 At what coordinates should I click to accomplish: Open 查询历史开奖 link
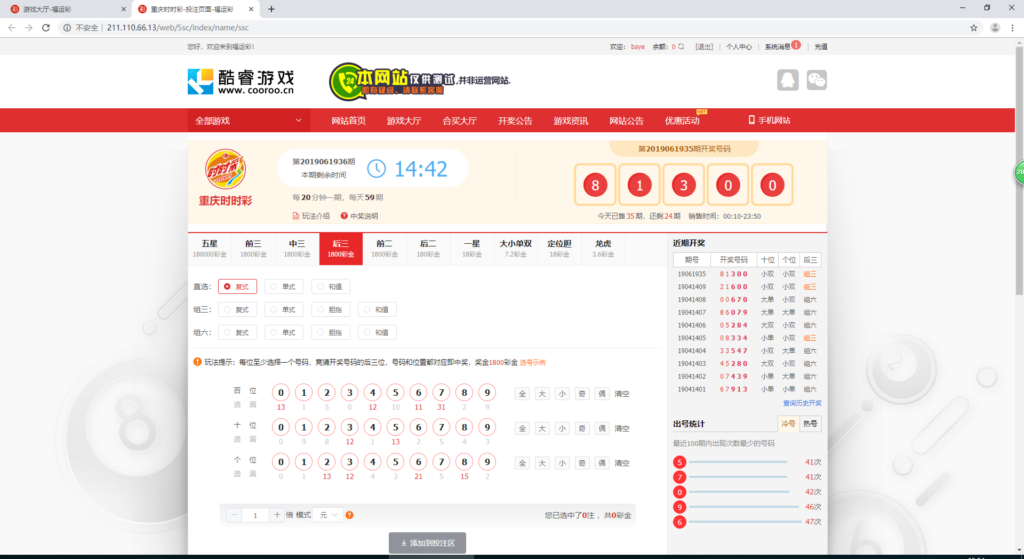tap(803, 403)
